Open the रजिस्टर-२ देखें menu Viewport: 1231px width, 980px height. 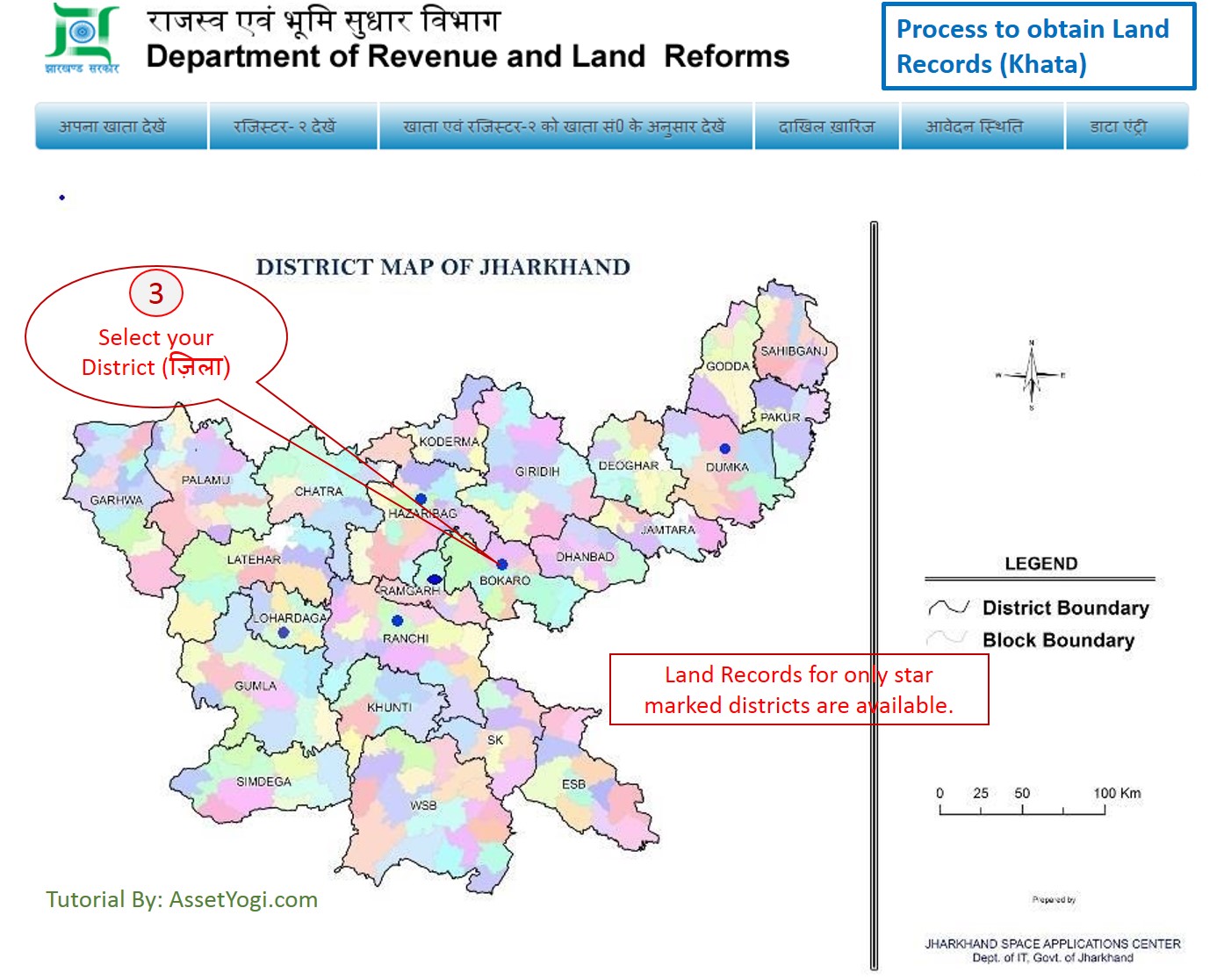[x=291, y=126]
